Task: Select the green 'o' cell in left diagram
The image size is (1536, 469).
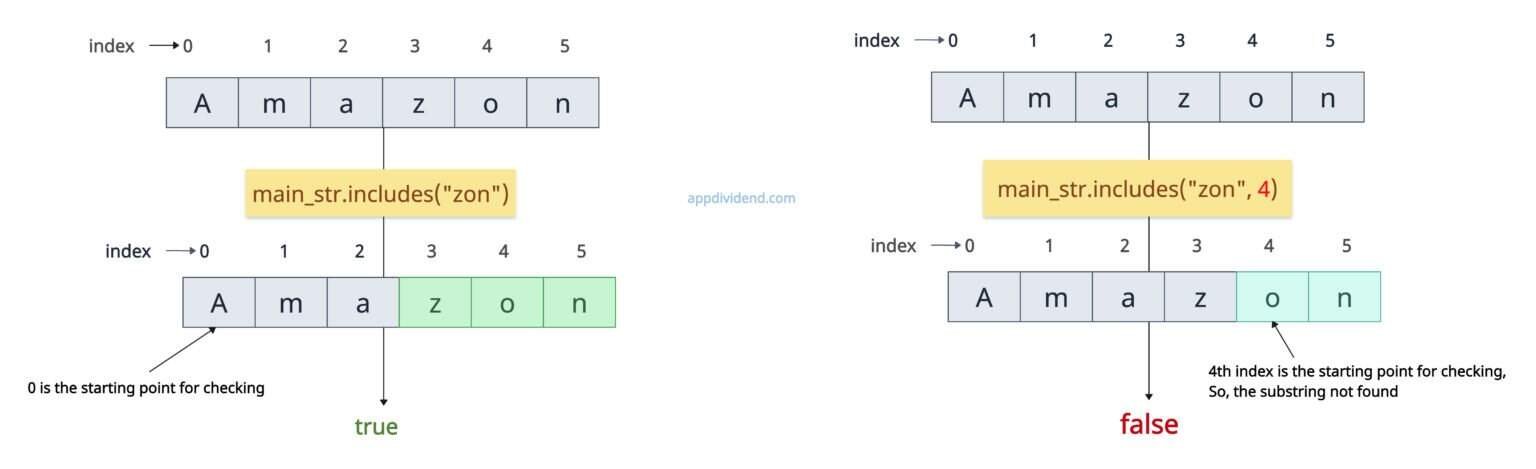Action: tap(507, 303)
